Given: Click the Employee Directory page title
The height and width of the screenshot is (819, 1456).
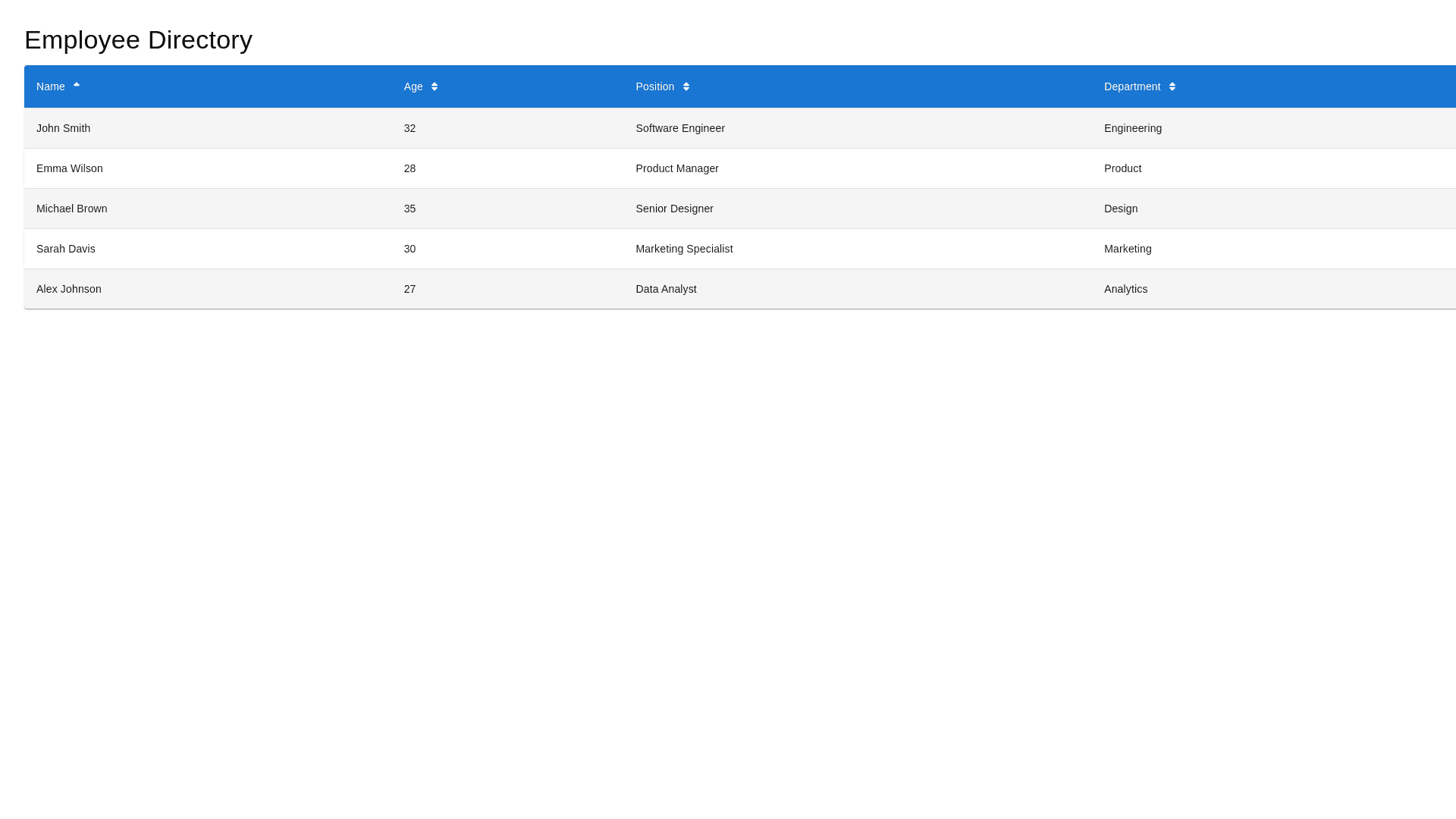Looking at the screenshot, I should pos(139,39).
